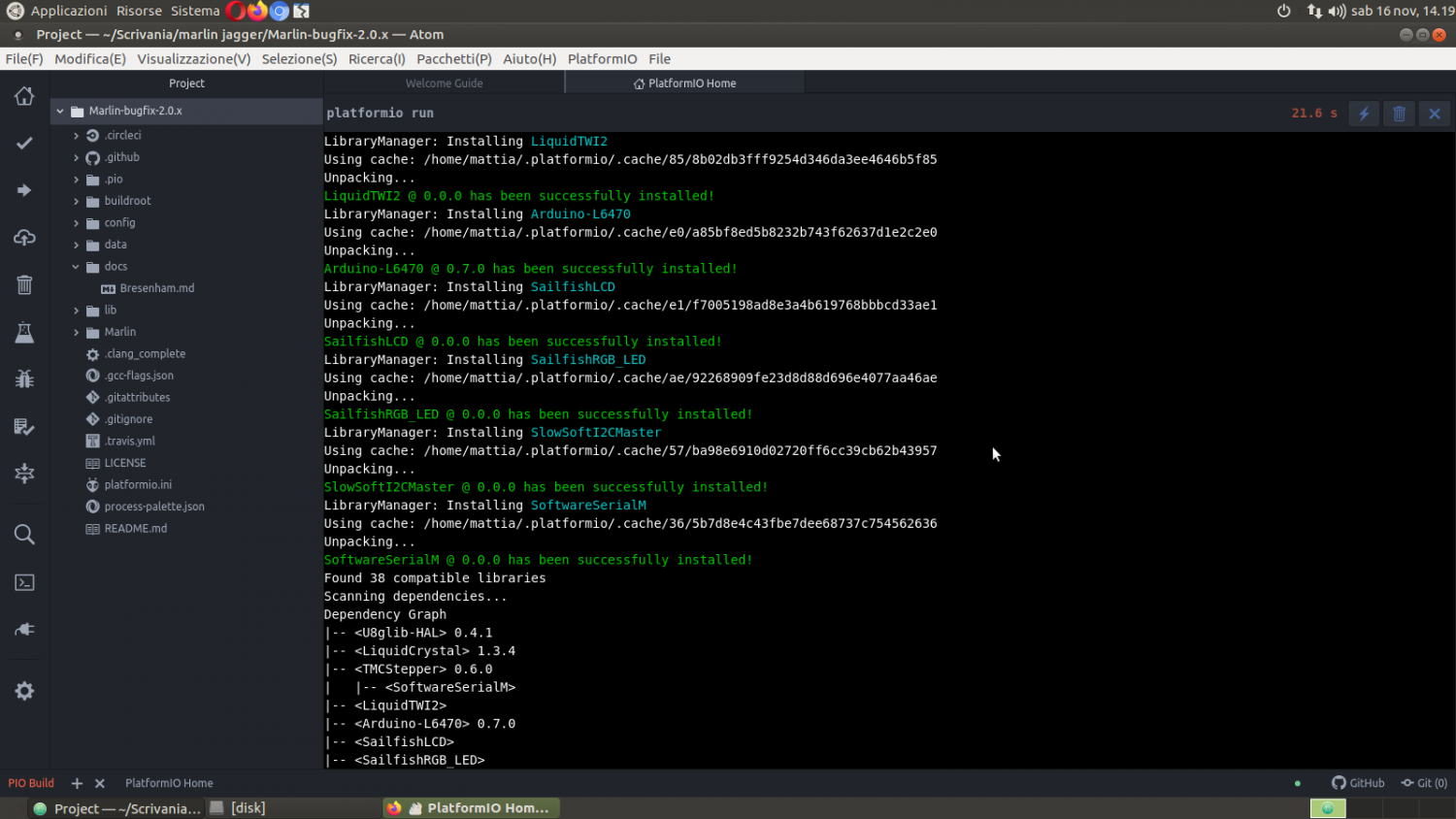The image size is (1456, 819).
Task: Open the Visualizzazione(V) menu
Action: point(194,59)
